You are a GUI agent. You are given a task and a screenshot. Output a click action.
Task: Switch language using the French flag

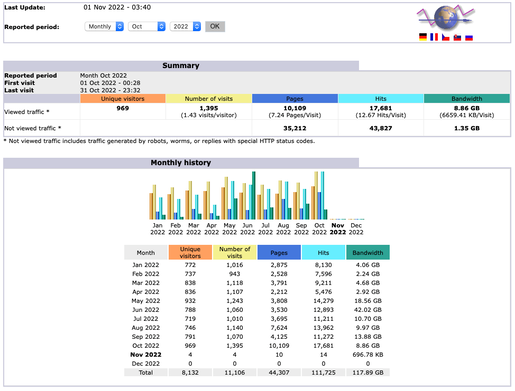(x=434, y=37)
